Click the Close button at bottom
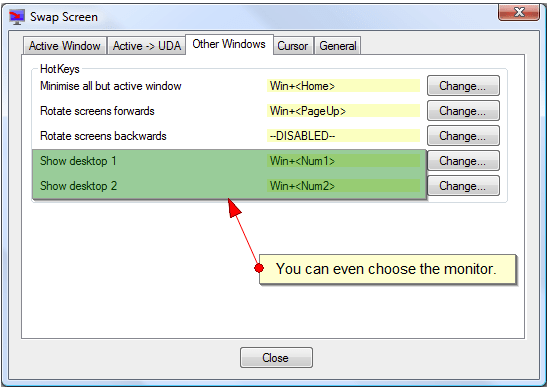 [x=276, y=357]
